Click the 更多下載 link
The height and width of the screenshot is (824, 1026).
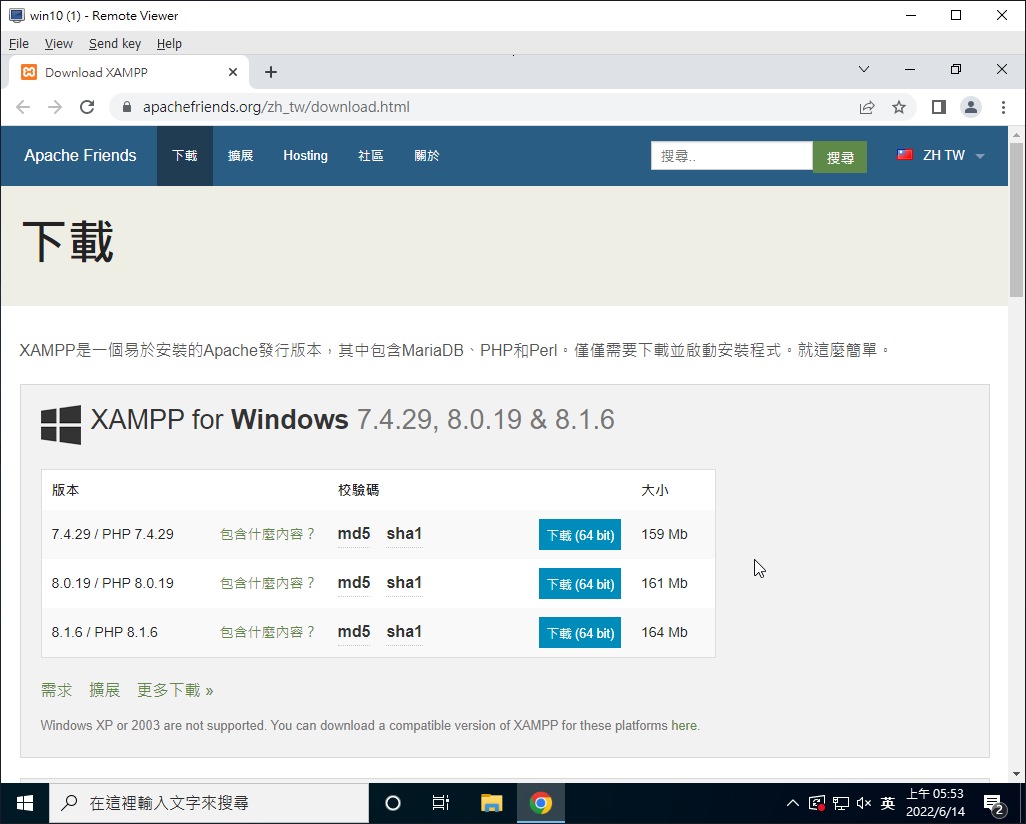[x=175, y=690]
